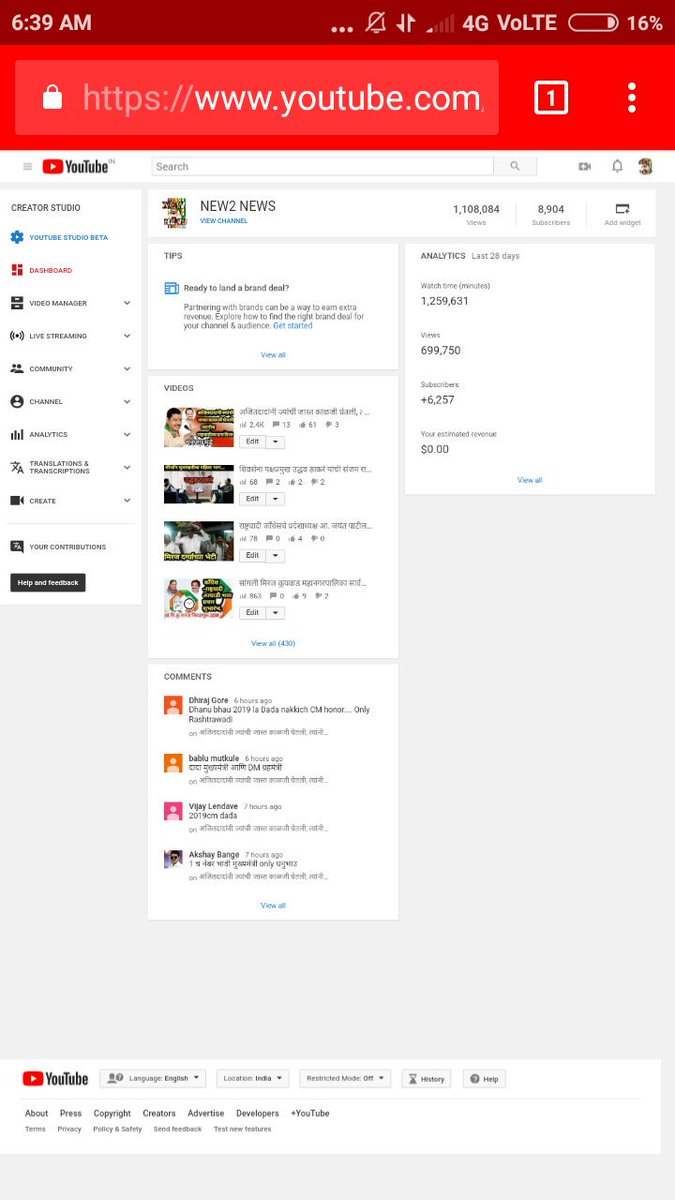
Task: Click the Copyright footer link
Action: coord(112,1113)
